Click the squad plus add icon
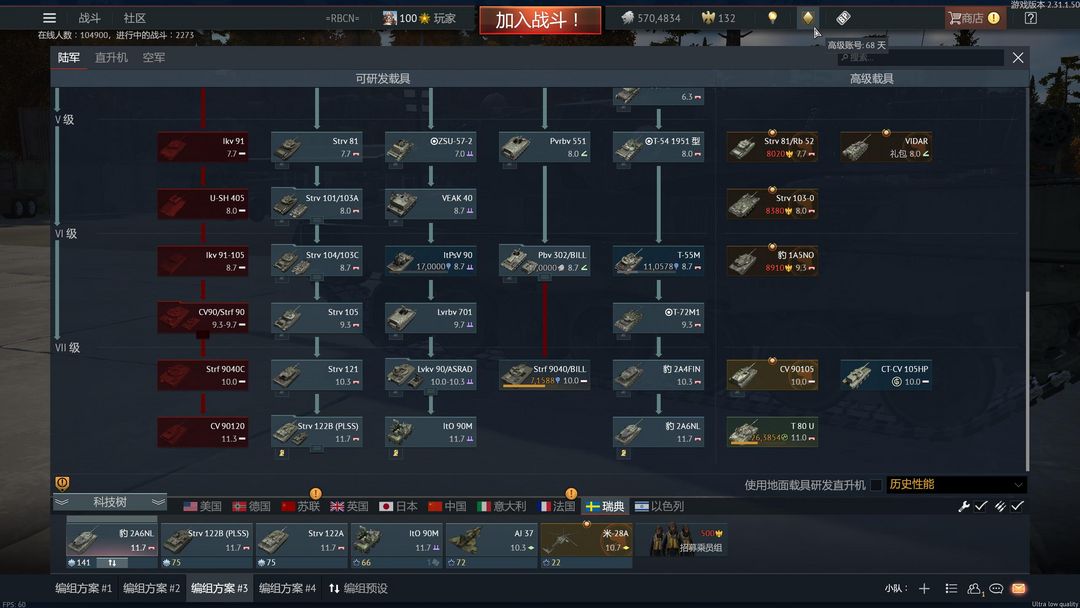Screen dimensions: 1080x608 pos(924,588)
